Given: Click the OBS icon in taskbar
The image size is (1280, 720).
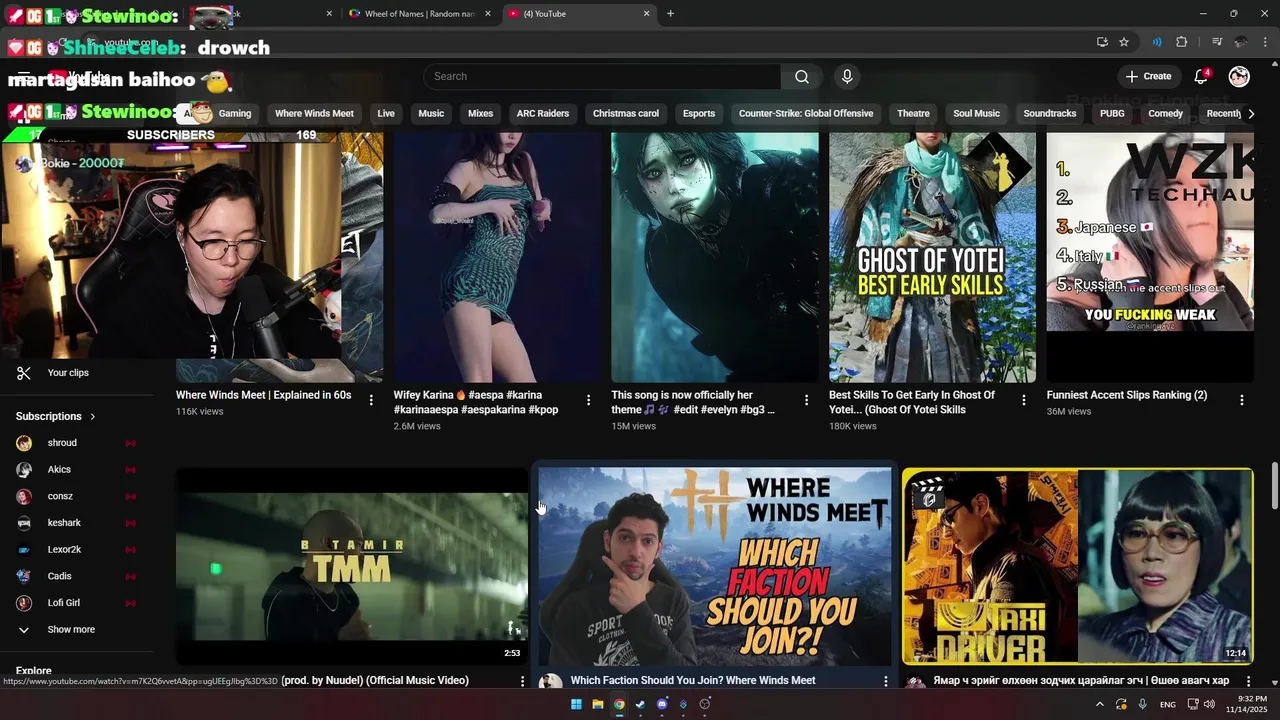Looking at the screenshot, I should pyautogui.click(x=705, y=704).
